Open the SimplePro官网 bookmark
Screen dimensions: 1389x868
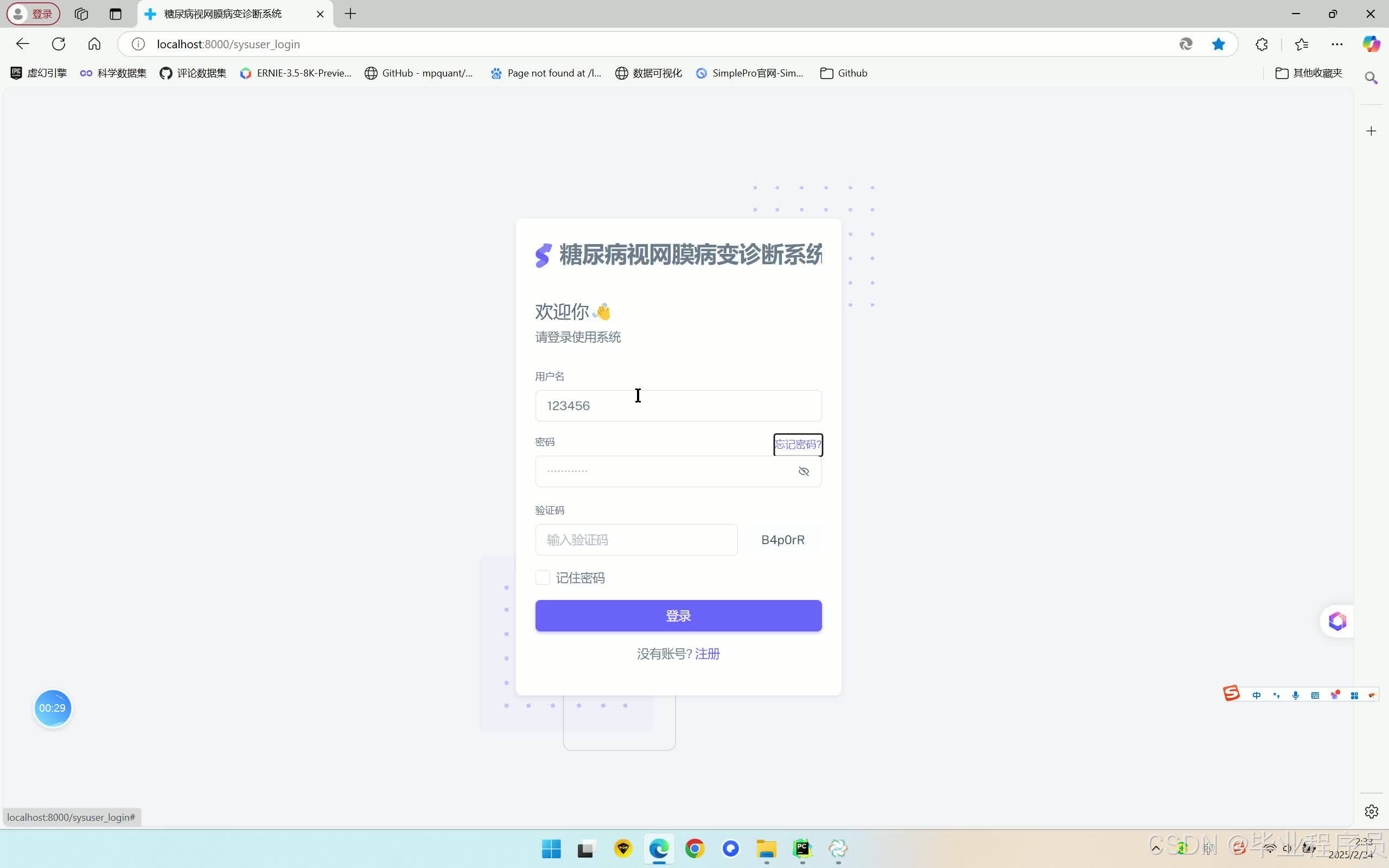click(x=750, y=73)
